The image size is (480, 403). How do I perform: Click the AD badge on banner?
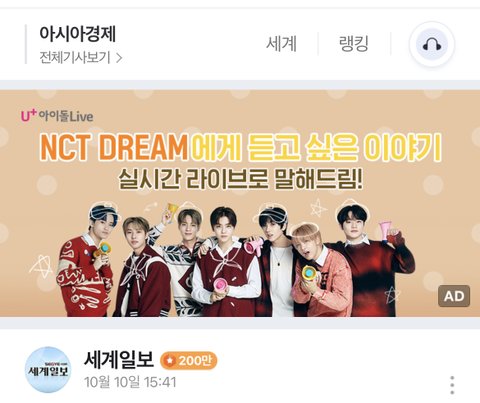pyautogui.click(x=454, y=296)
